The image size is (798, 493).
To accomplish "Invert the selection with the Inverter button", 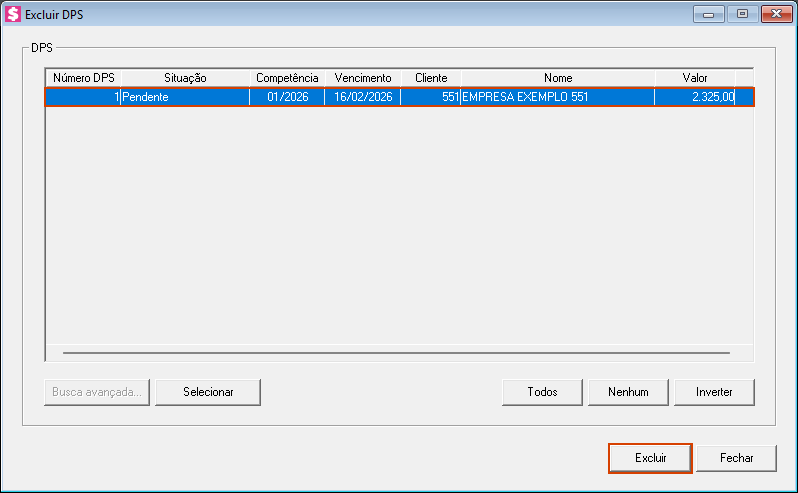I will click(x=714, y=392).
